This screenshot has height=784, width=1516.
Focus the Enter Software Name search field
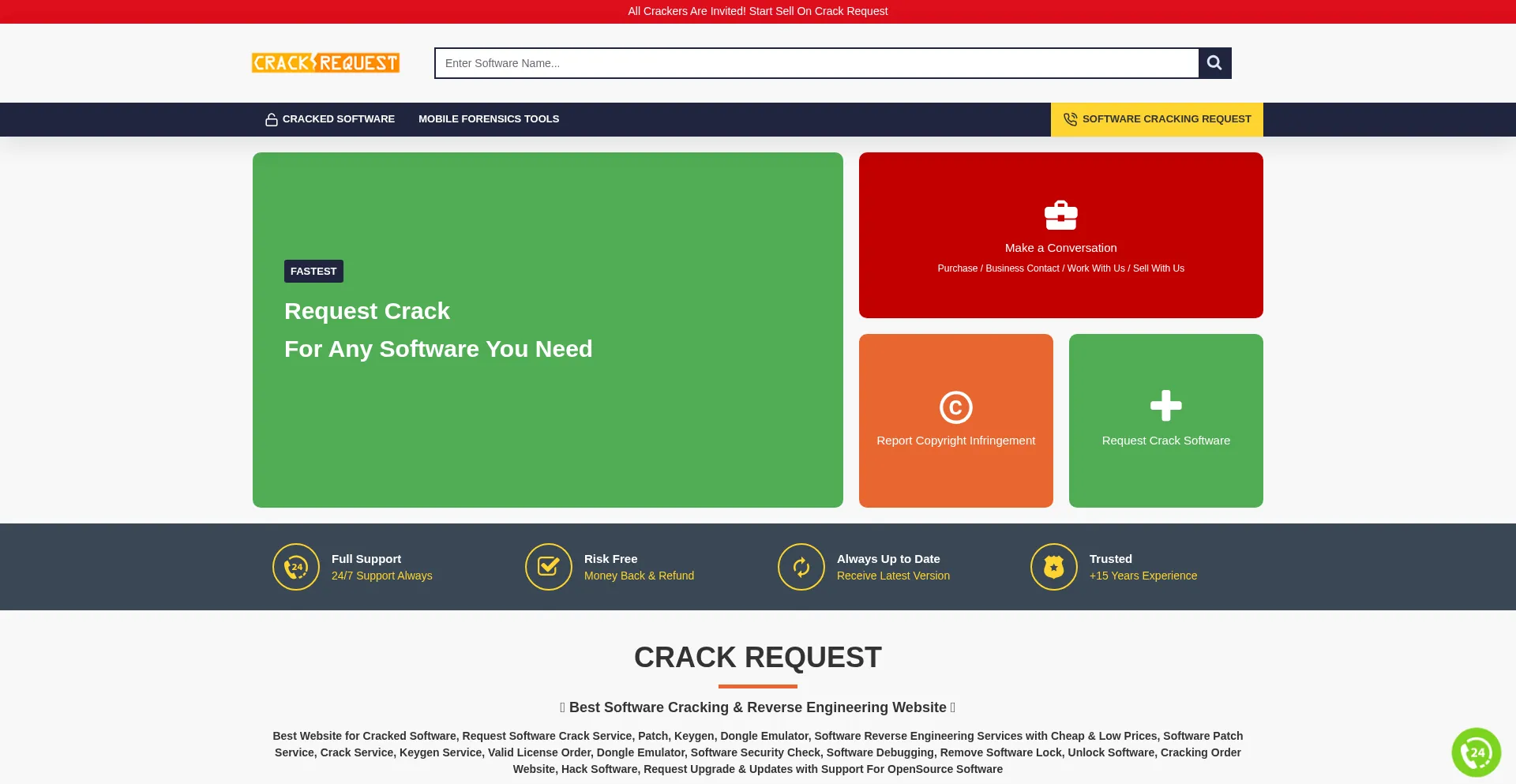[x=816, y=63]
